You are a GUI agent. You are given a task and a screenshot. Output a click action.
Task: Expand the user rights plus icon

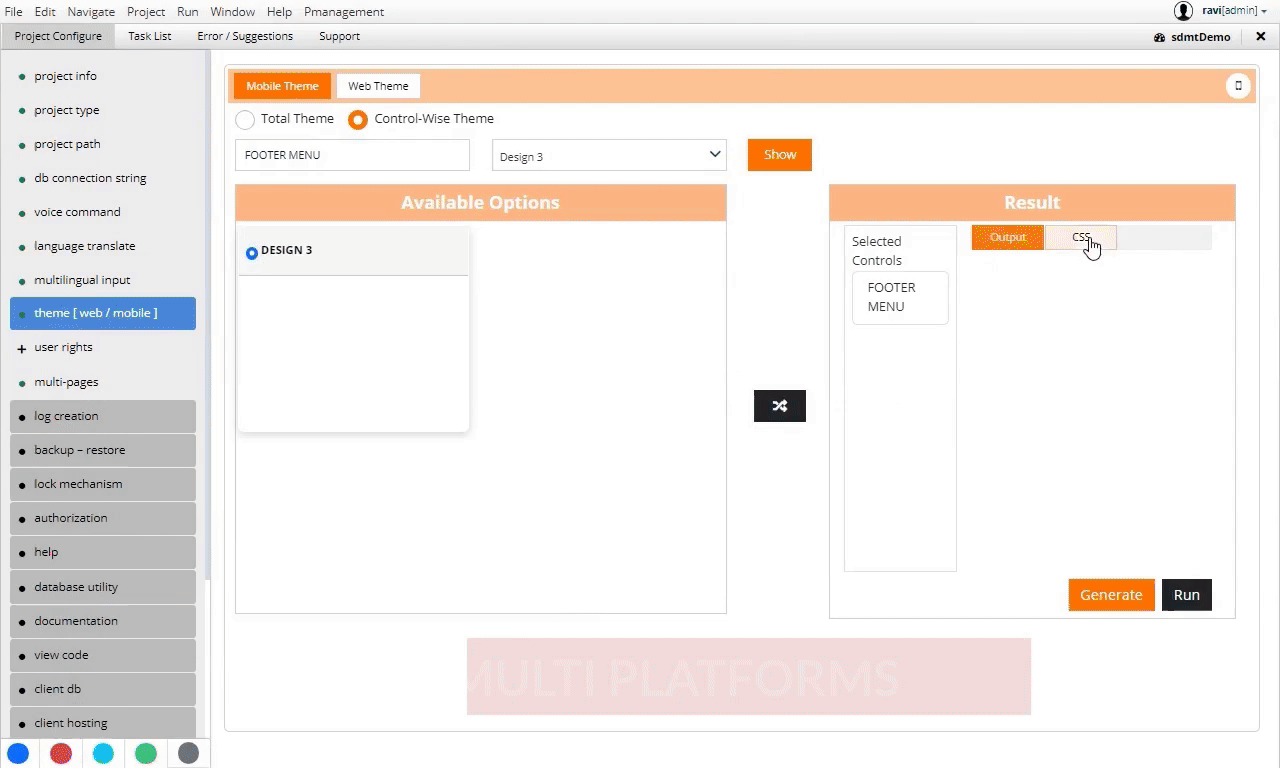pyautogui.click(x=22, y=348)
